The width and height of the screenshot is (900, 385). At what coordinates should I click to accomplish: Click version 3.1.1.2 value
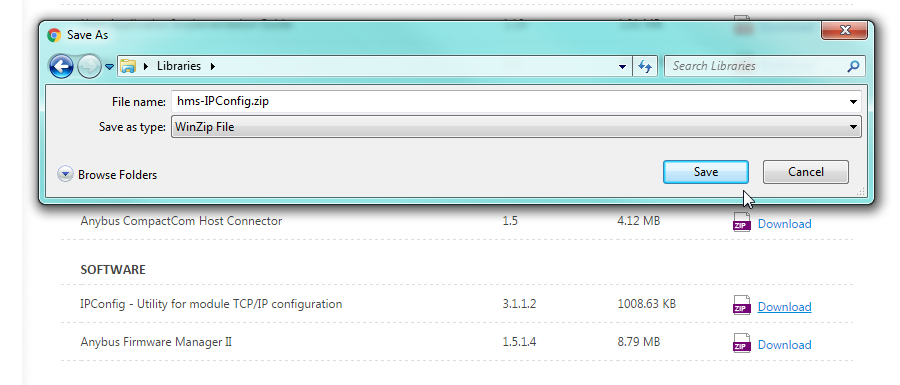pyautogui.click(x=519, y=304)
